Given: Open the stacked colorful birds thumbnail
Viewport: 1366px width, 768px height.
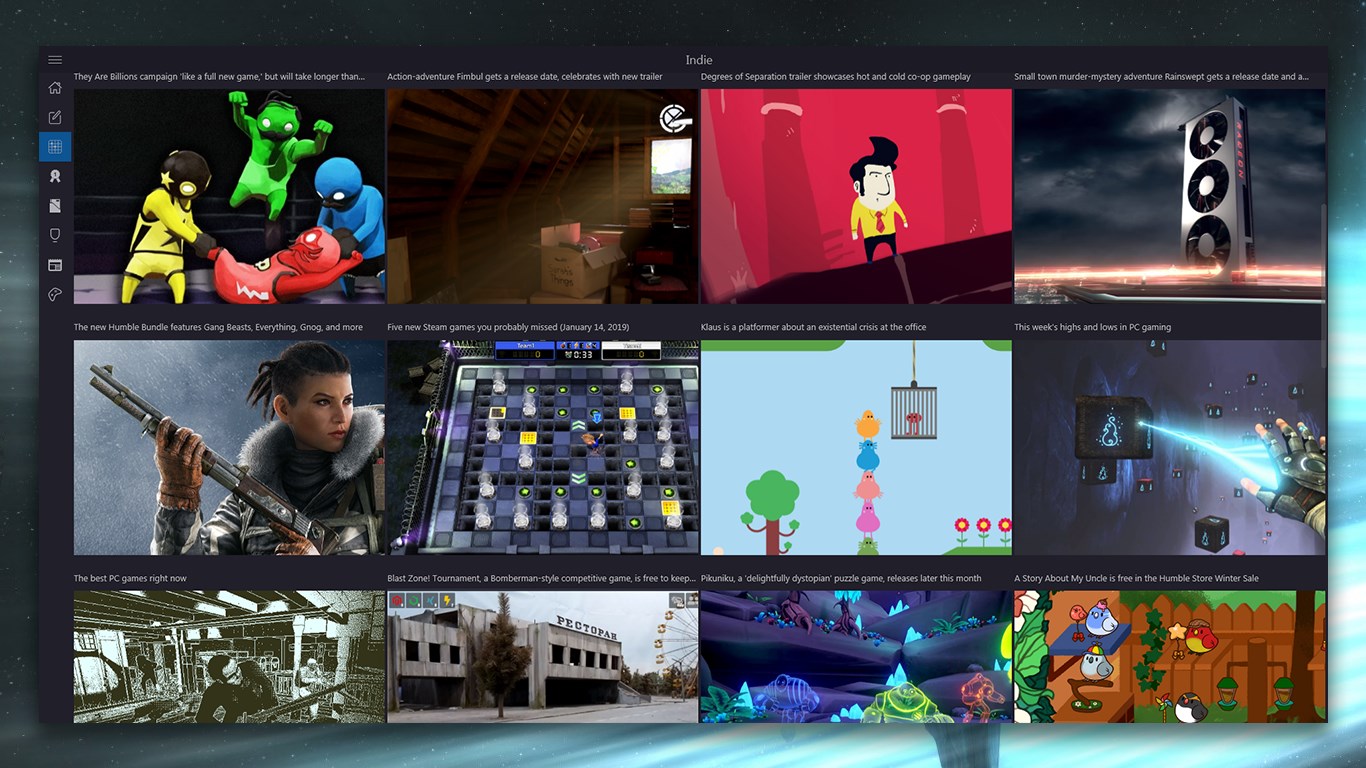Looking at the screenshot, I should coord(856,447).
